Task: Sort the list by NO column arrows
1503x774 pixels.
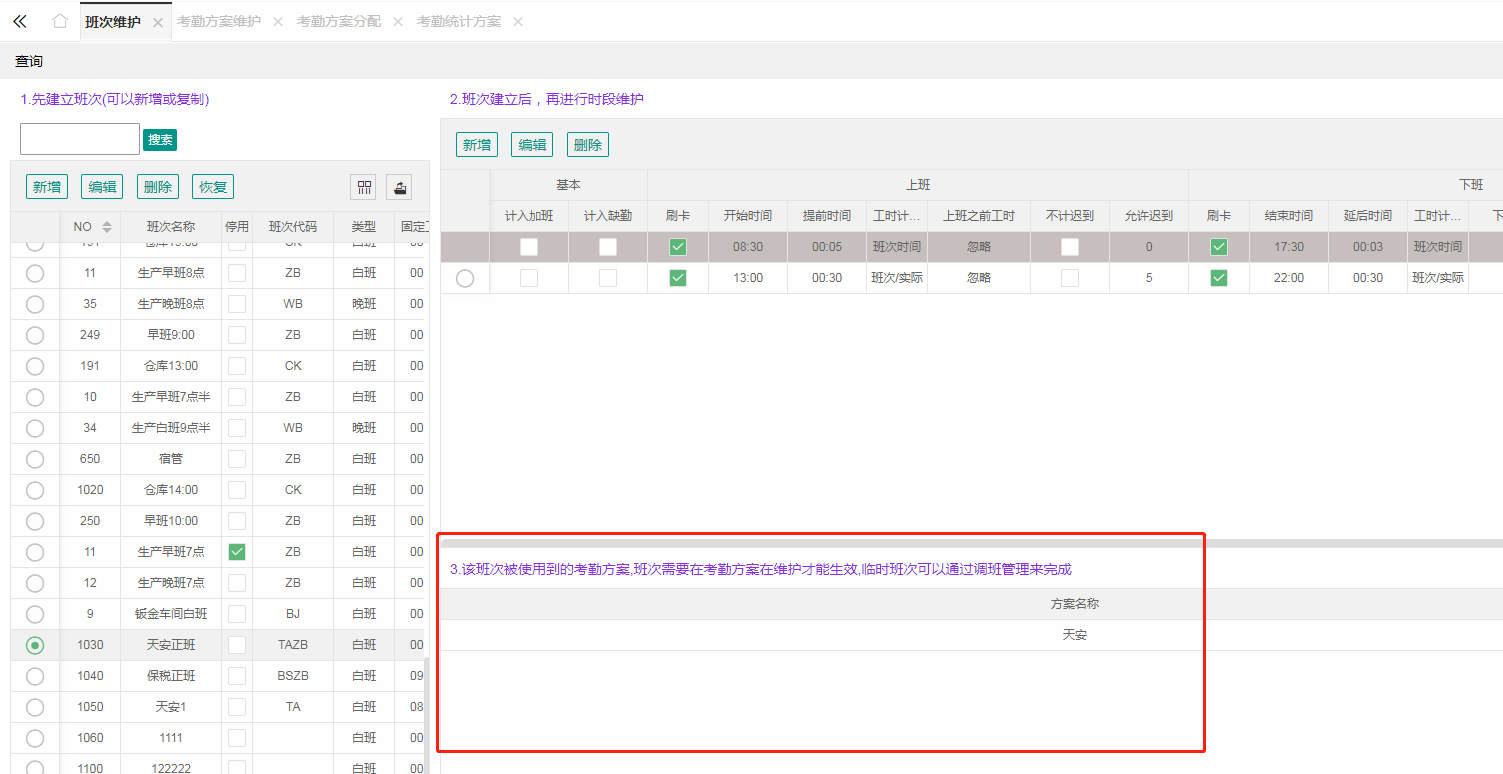Action: (107, 227)
